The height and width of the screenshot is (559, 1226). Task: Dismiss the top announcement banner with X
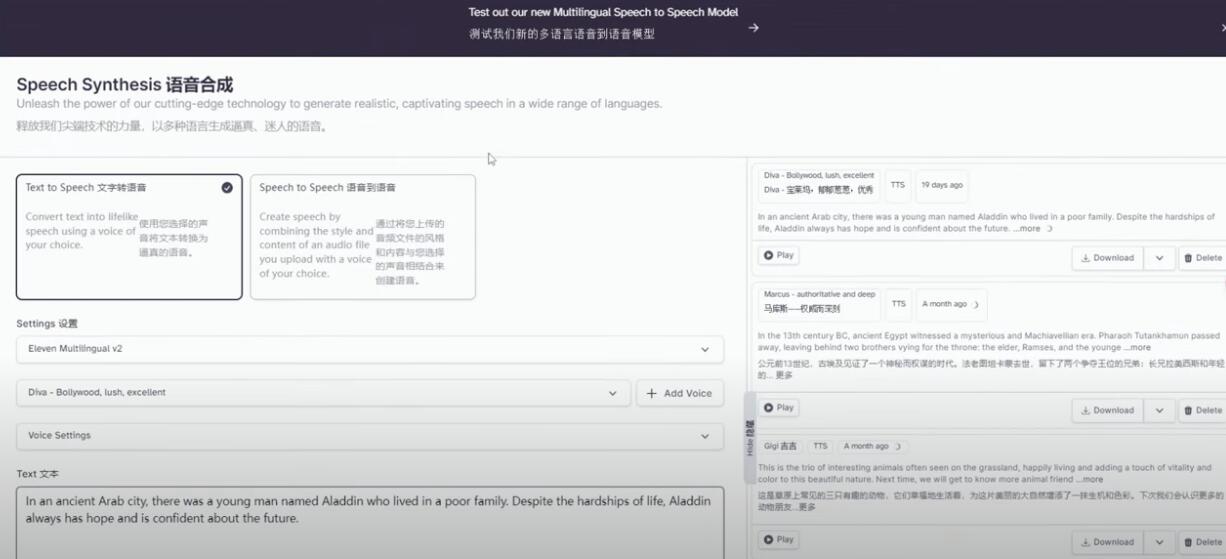(1222, 28)
